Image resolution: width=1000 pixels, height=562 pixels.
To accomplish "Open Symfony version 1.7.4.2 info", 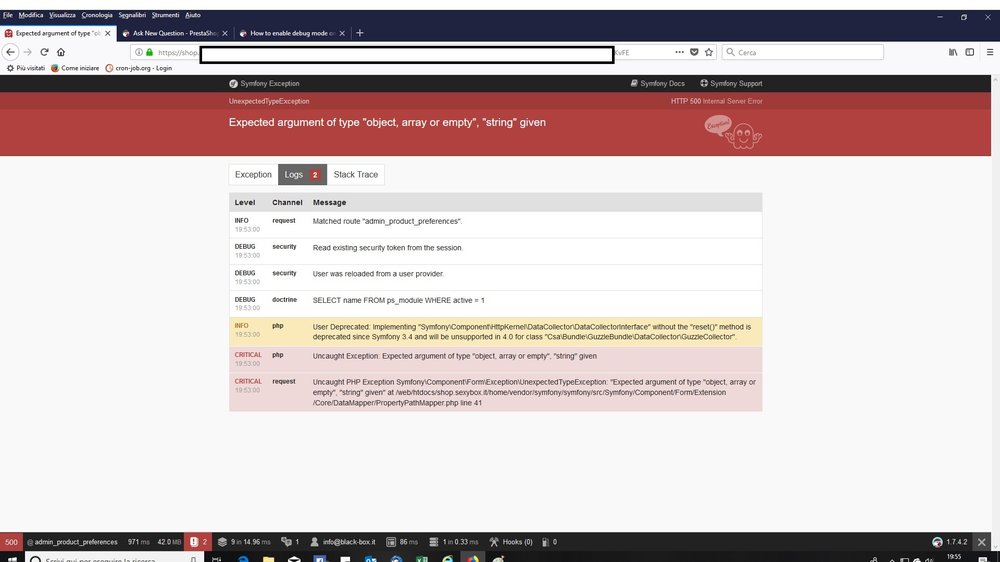I will coord(950,542).
